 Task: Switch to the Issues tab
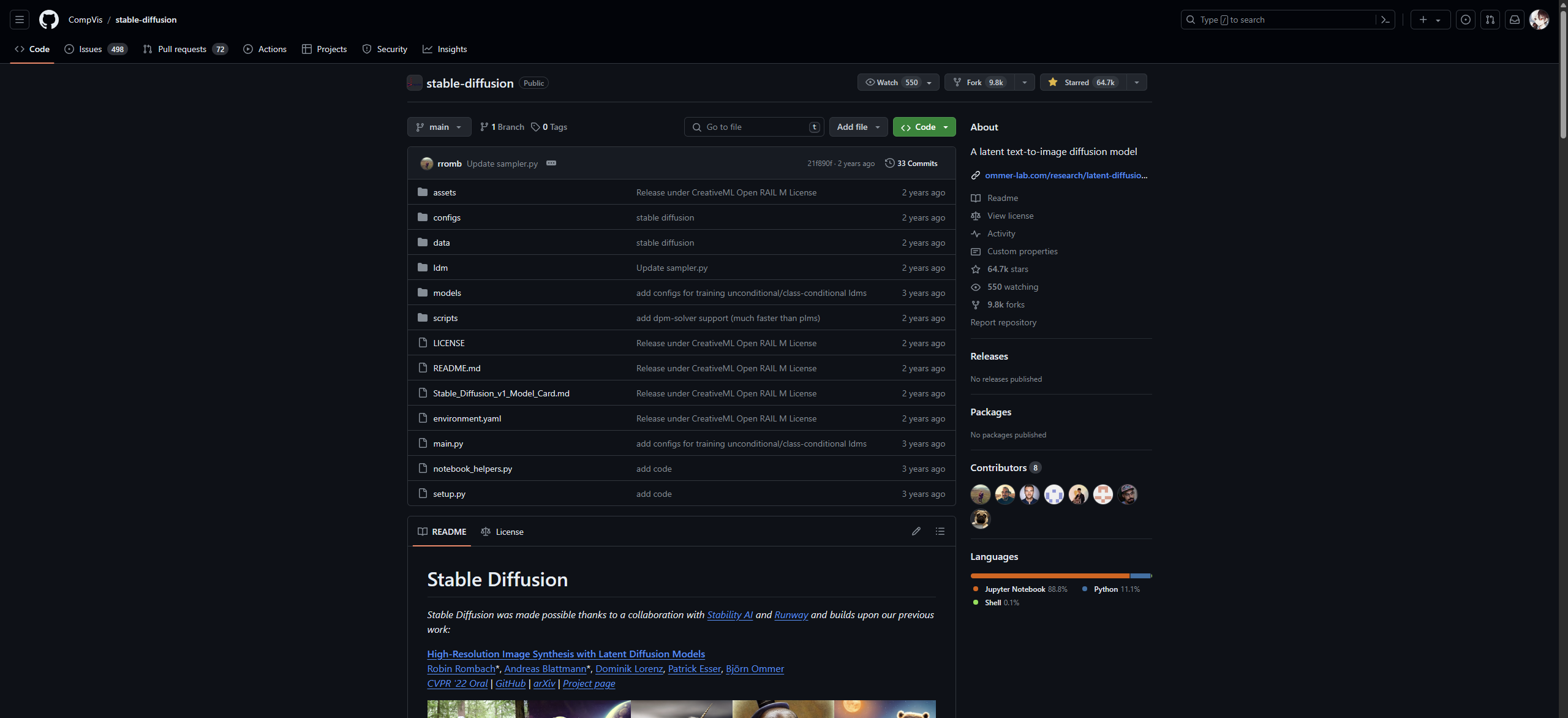click(x=96, y=49)
